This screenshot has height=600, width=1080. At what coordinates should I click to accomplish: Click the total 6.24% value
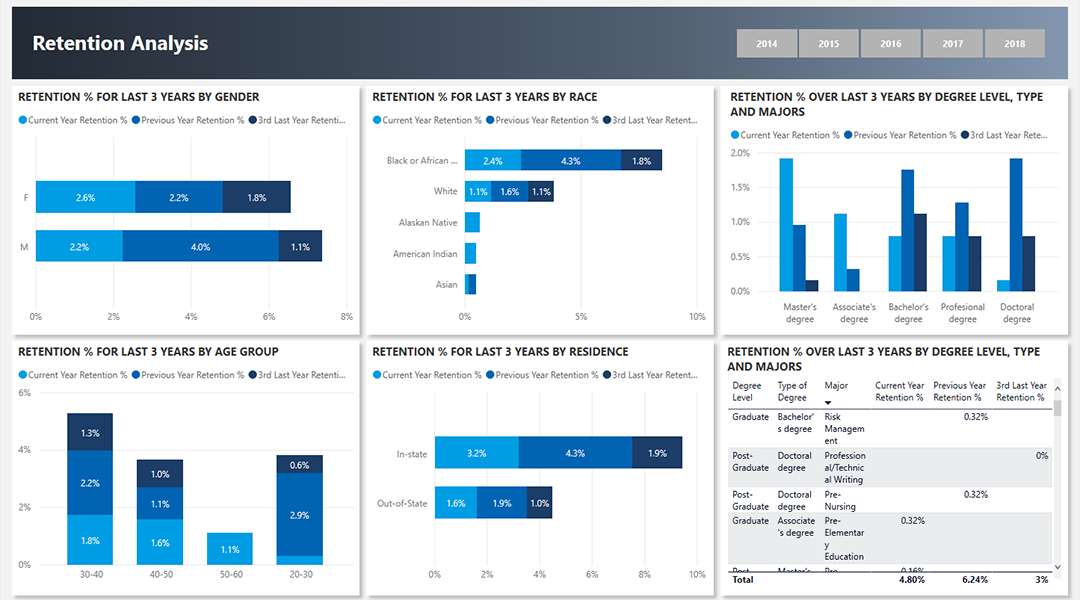tap(975, 580)
